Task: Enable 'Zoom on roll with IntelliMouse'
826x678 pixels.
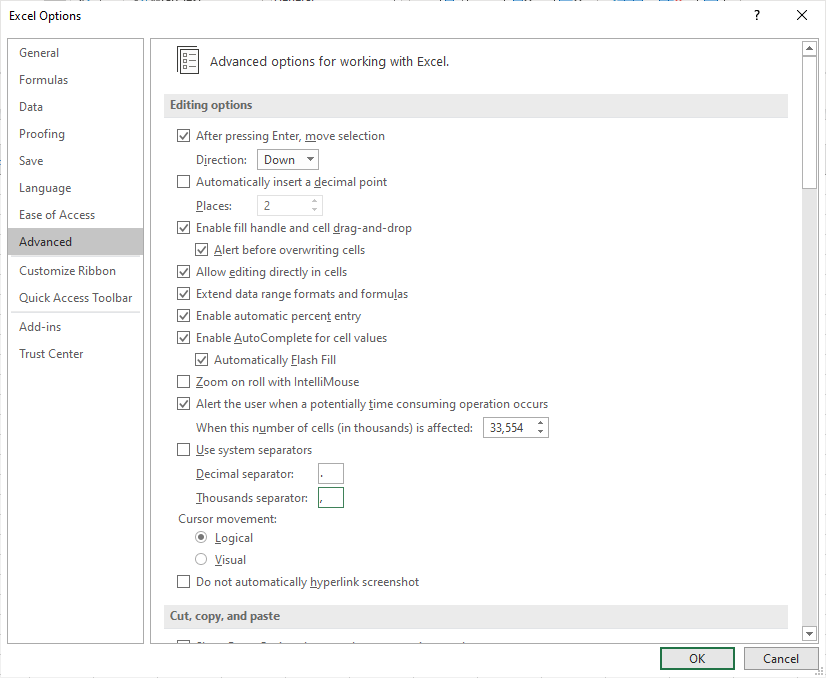Action: pos(184,381)
